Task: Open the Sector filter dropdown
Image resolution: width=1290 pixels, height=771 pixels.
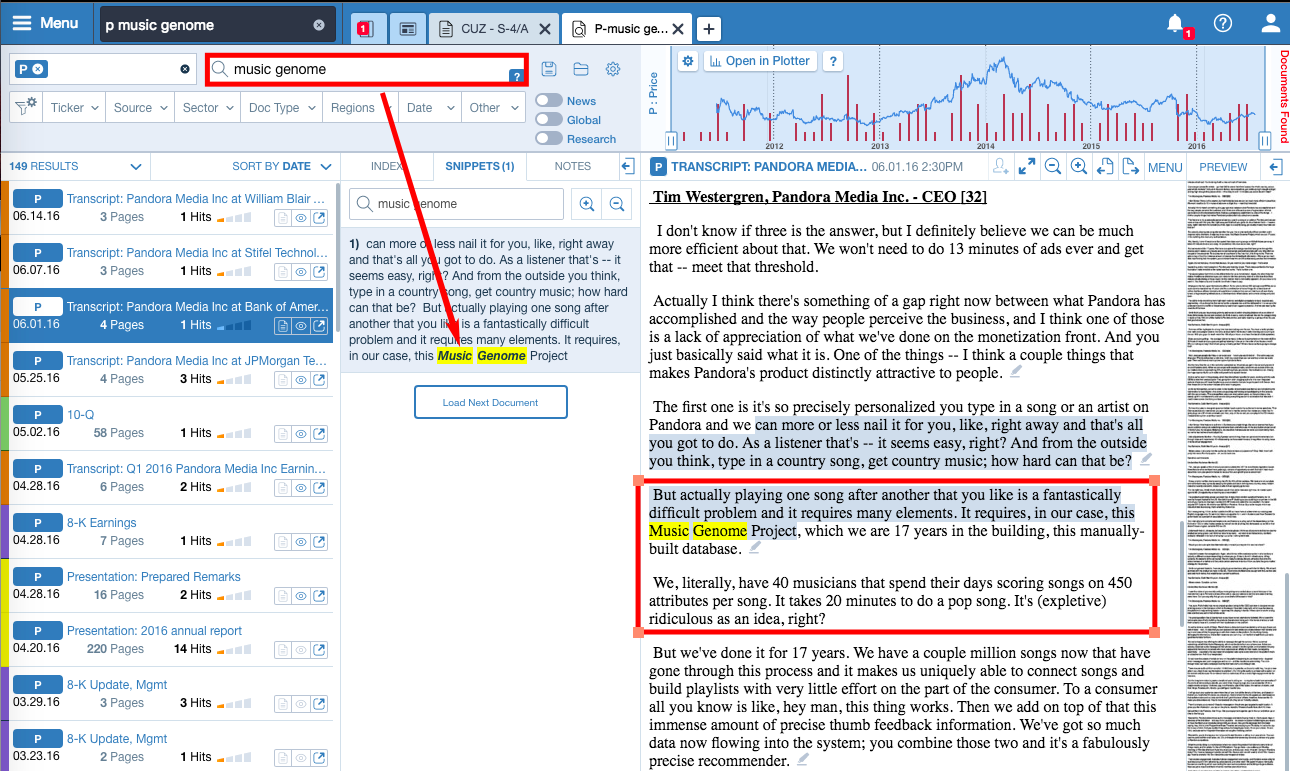Action: coord(207,107)
